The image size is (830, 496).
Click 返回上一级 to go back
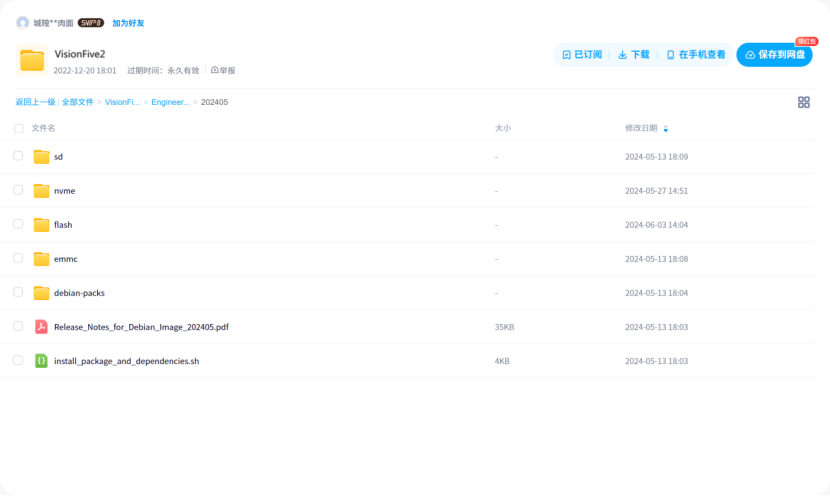[35, 102]
